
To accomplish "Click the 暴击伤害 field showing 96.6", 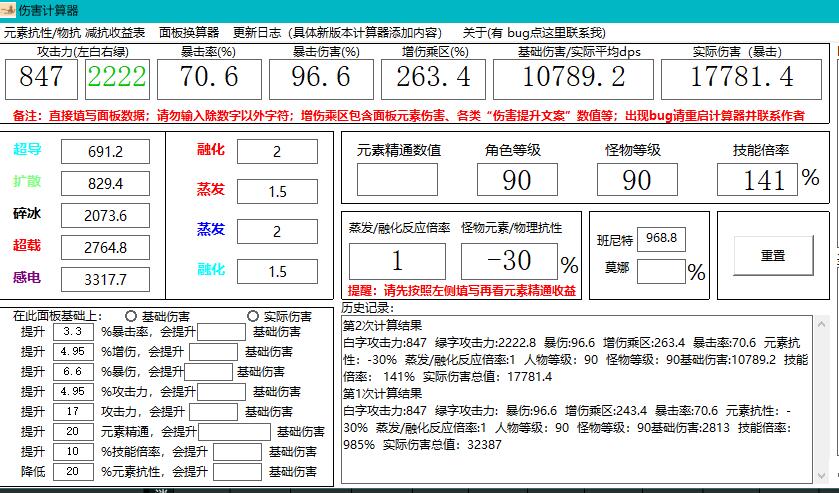I will [x=321, y=79].
